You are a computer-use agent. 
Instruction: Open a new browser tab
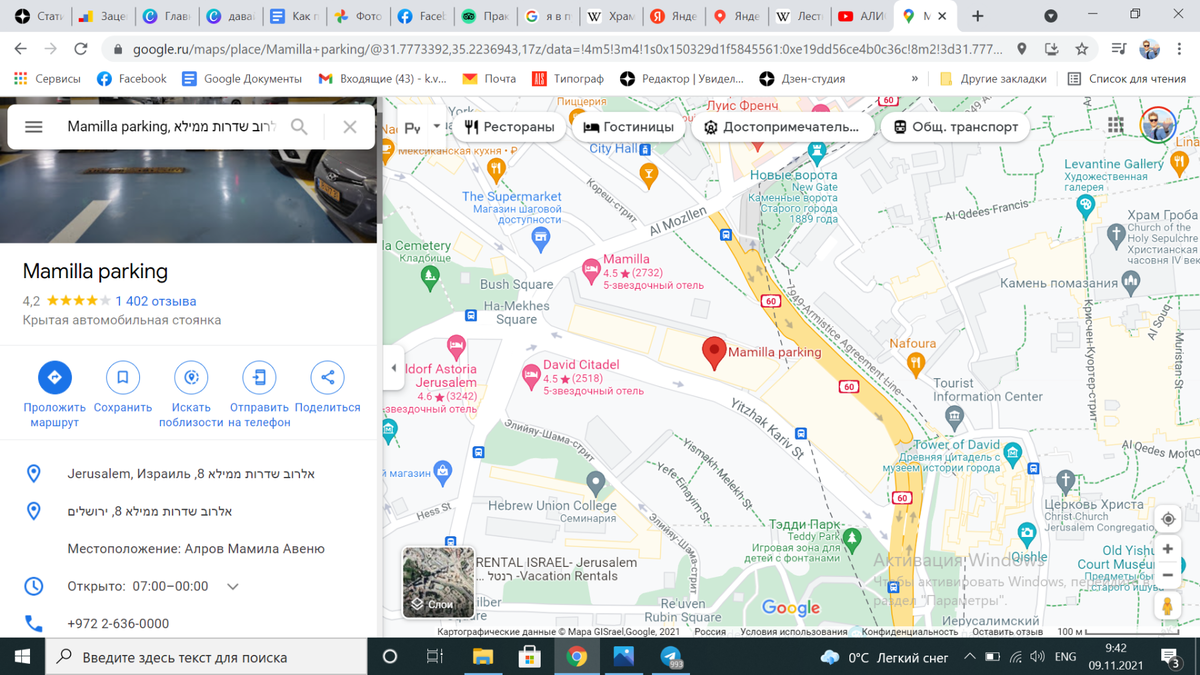(978, 16)
